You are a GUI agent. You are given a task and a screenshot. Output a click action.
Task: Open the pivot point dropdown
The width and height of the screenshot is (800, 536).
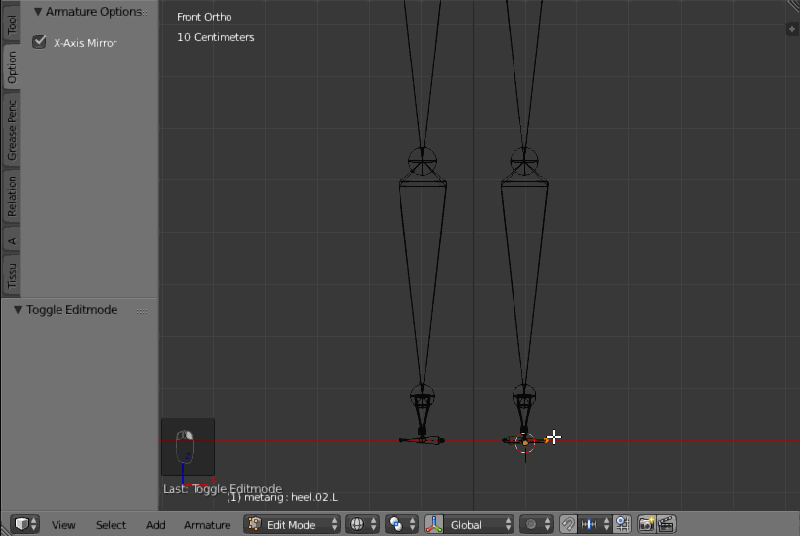click(402, 524)
